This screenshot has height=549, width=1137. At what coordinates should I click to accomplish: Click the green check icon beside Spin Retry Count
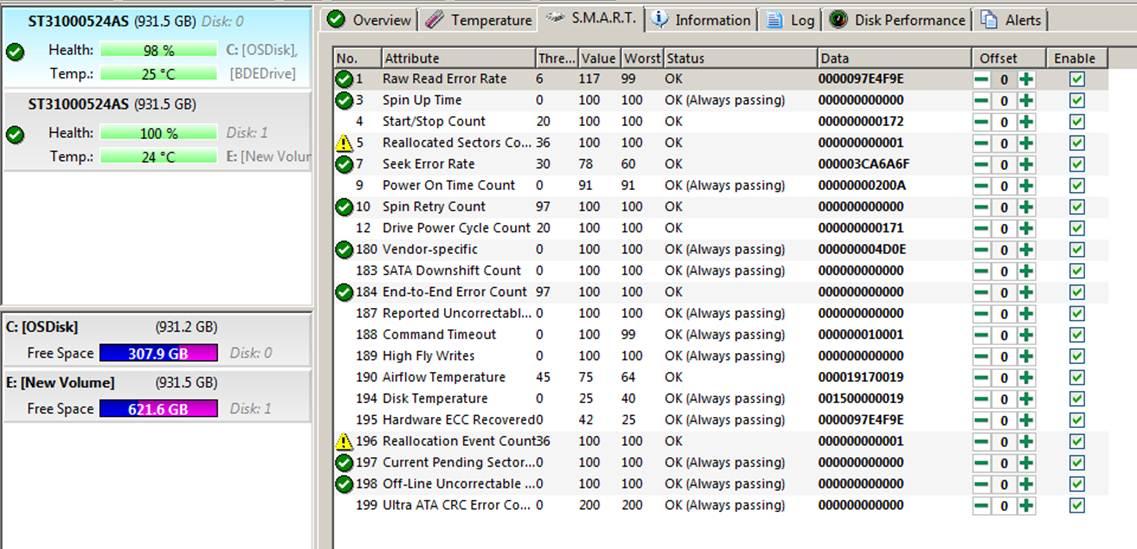[344, 207]
